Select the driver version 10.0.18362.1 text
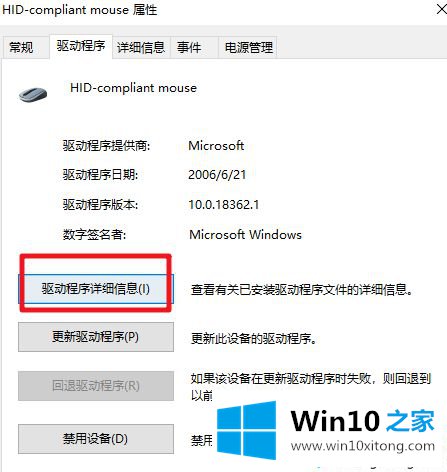The width and height of the screenshot is (447, 472). pyautogui.click(x=224, y=204)
